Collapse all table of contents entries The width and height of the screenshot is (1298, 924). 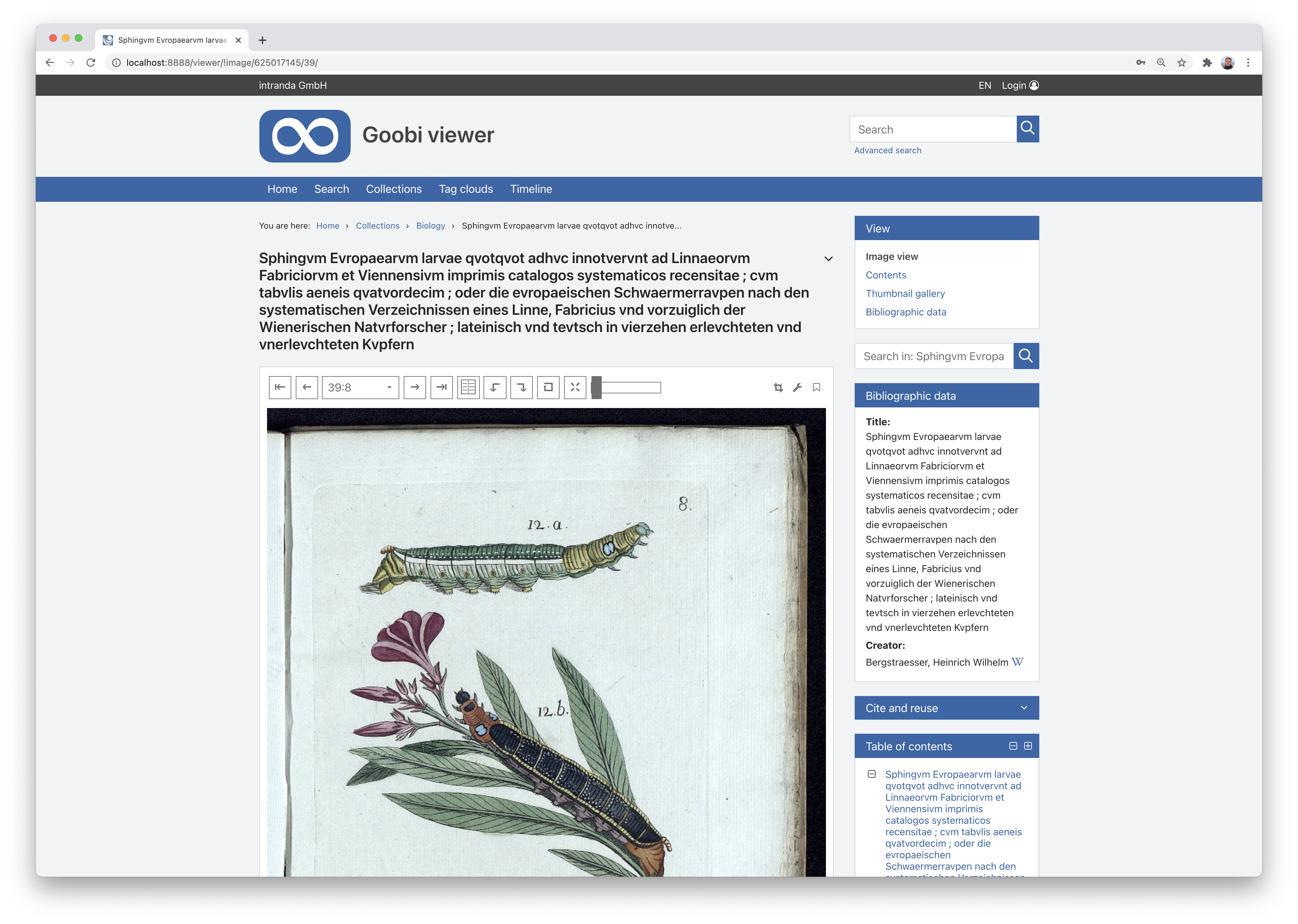[x=1013, y=746]
